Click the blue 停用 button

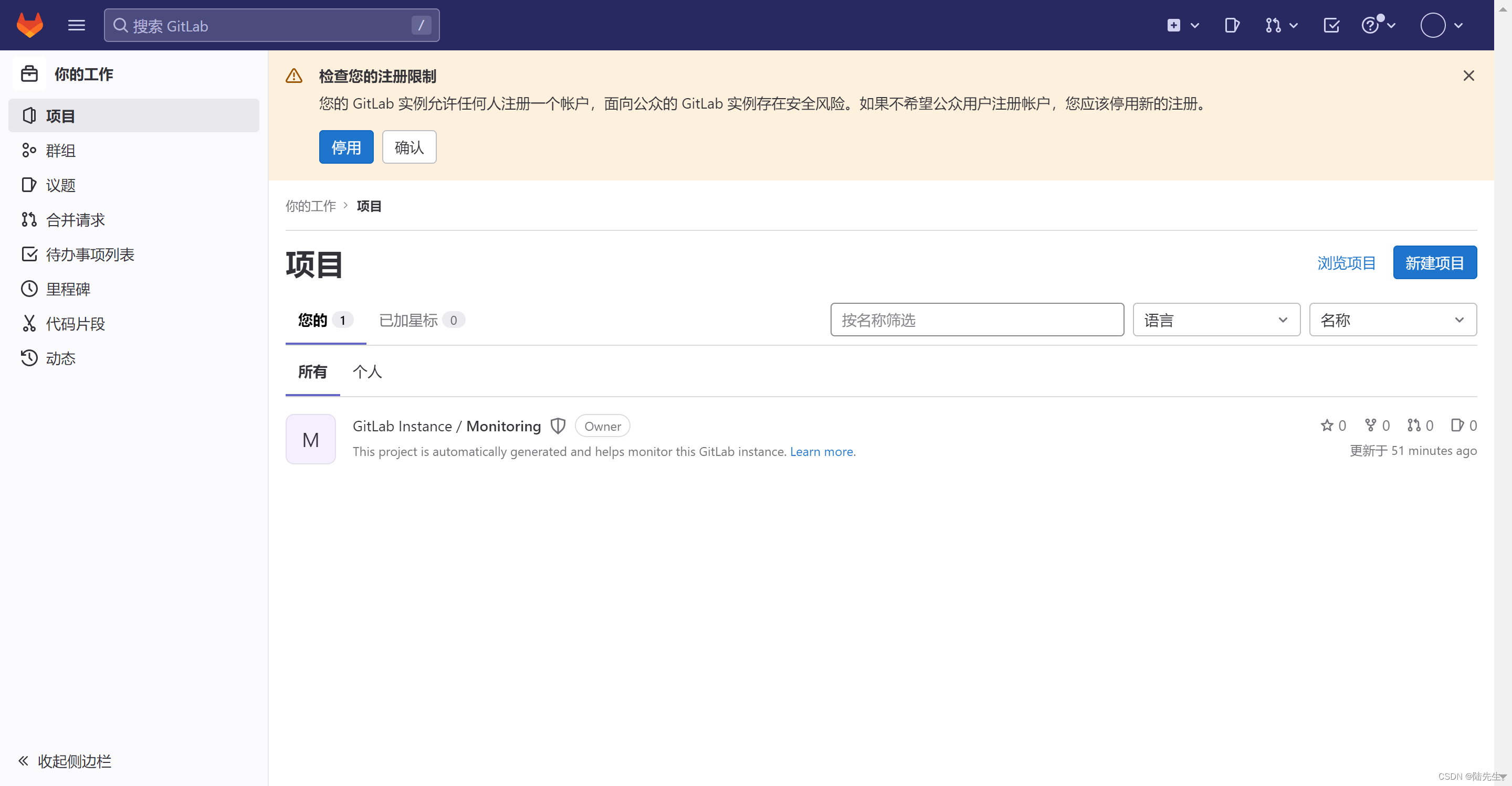click(346, 146)
